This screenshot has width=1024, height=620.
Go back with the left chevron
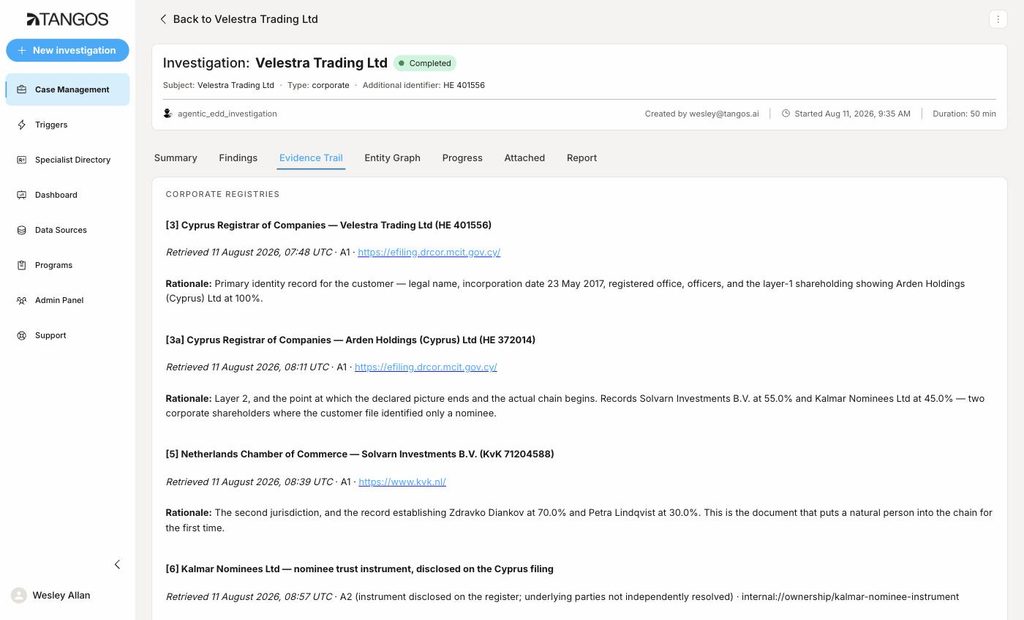click(x=163, y=19)
